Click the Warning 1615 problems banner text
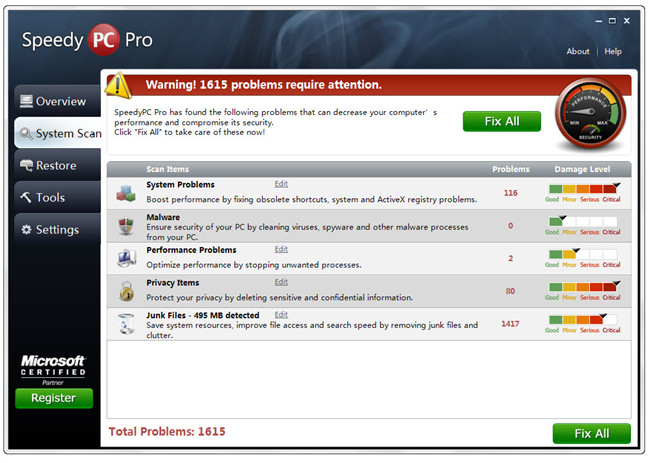650x463 pixels. (264, 85)
